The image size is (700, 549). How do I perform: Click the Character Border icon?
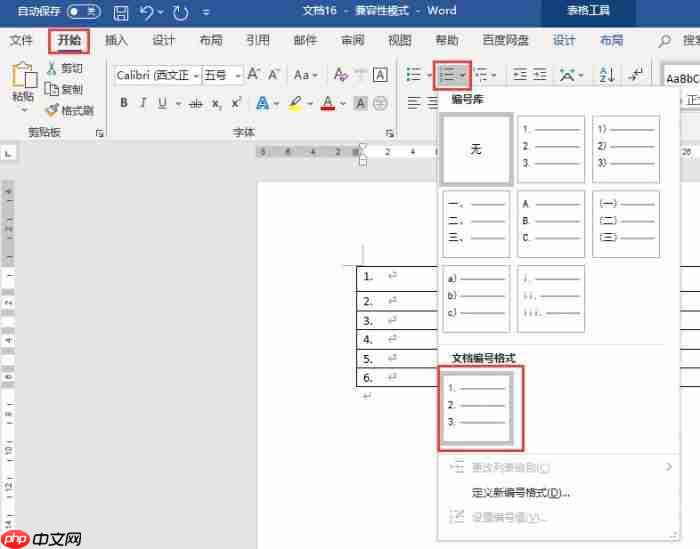coord(380,75)
